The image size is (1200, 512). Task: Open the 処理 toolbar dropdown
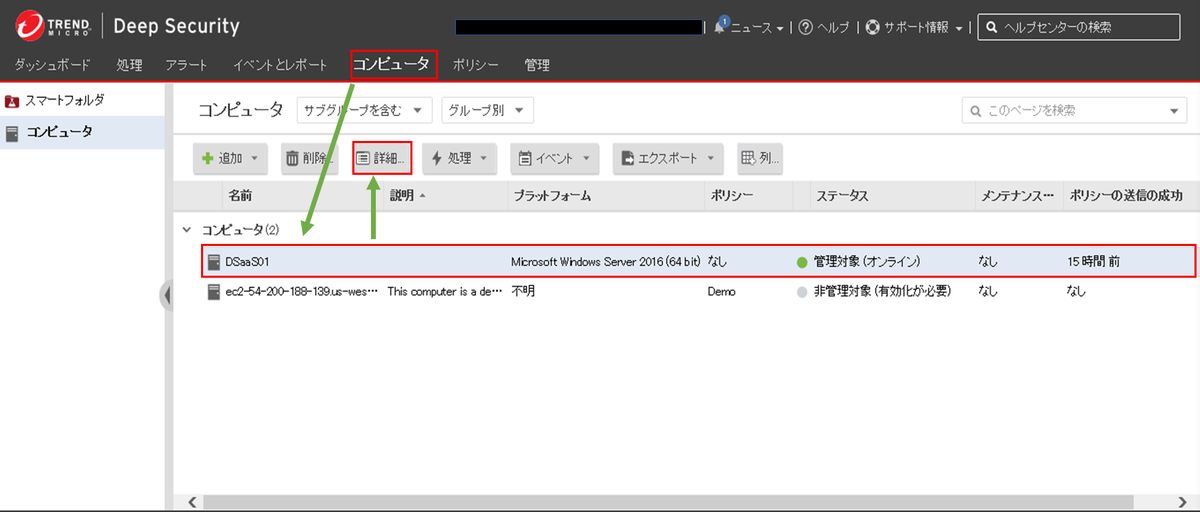tap(459, 158)
